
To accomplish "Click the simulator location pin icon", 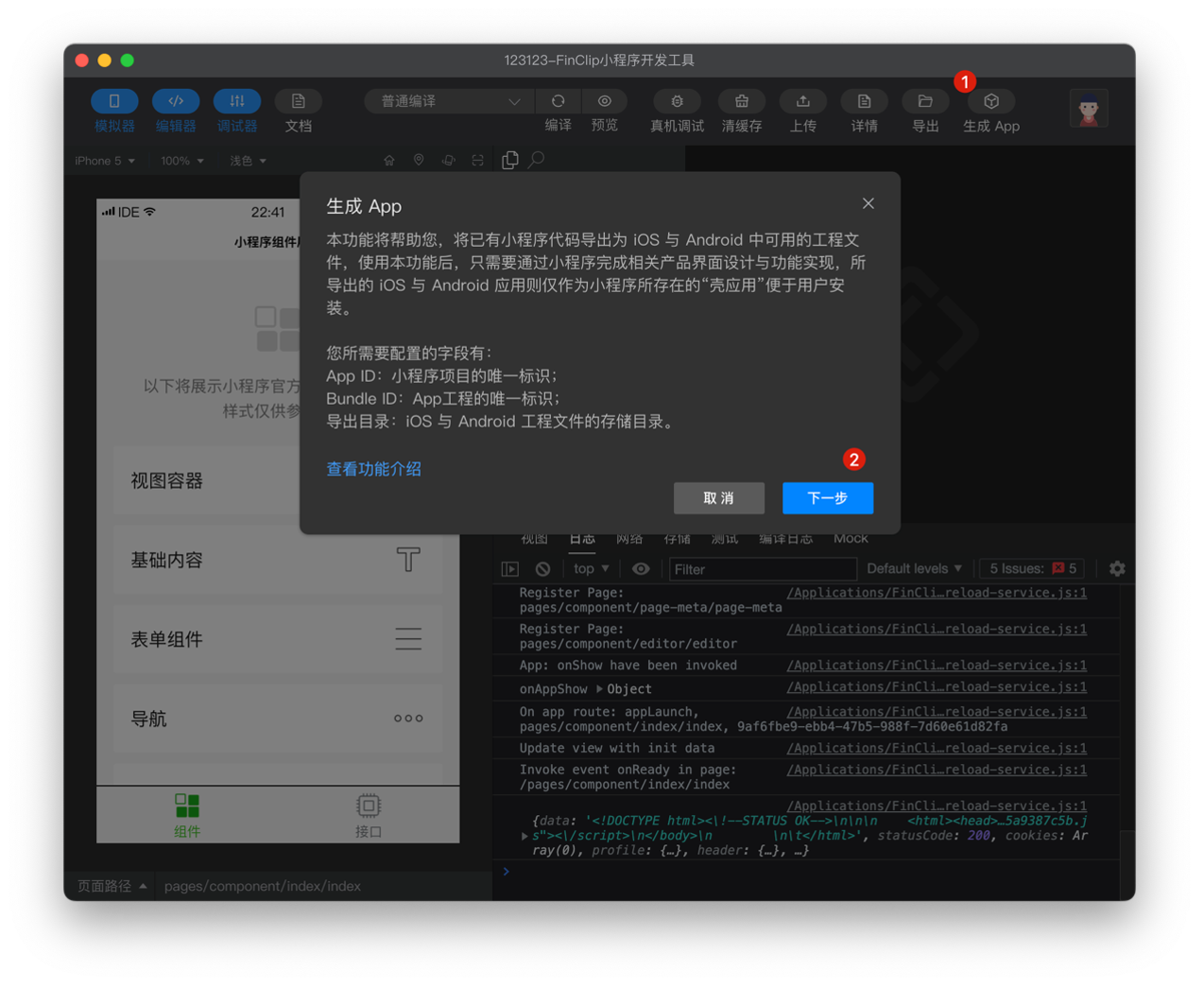I will 419,161.
